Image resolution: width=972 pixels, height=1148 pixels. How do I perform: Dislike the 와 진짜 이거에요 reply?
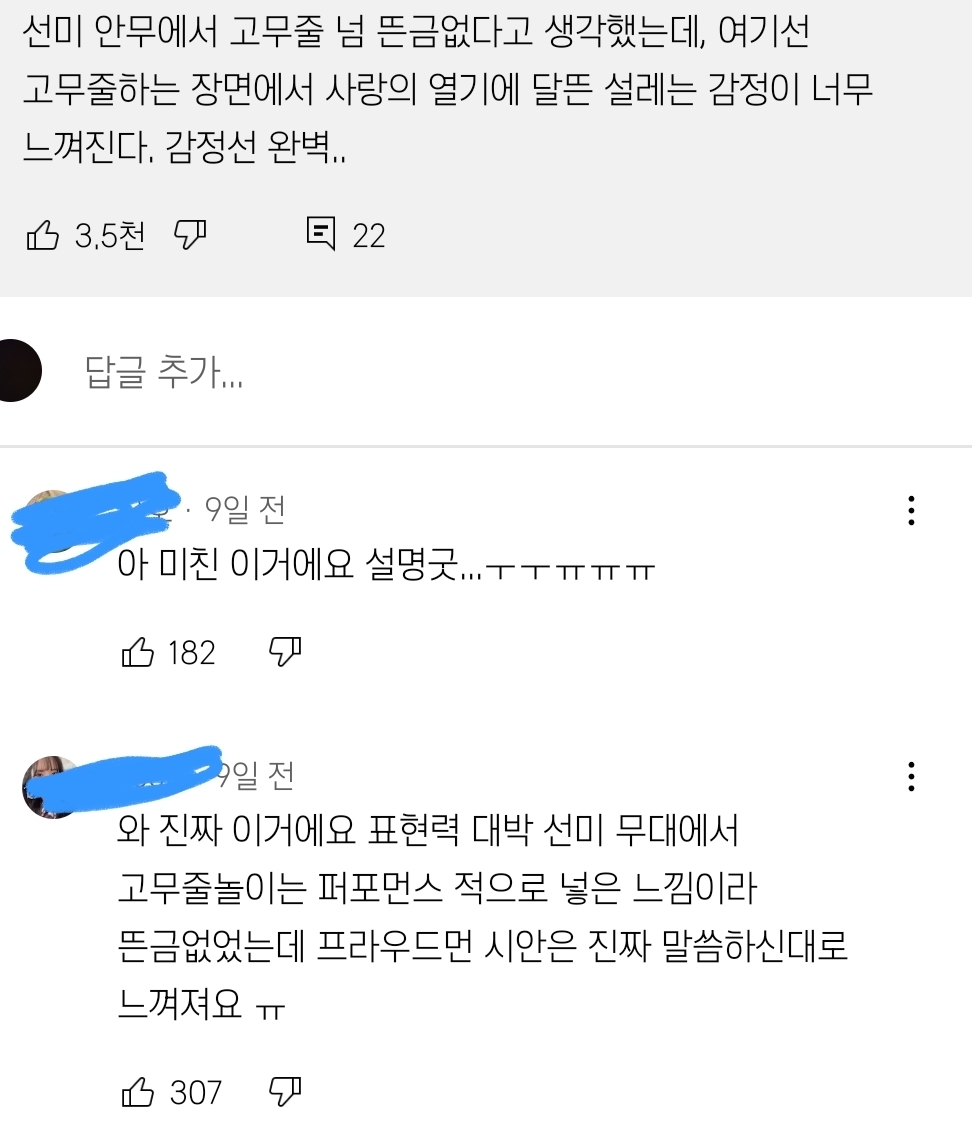pos(285,1092)
